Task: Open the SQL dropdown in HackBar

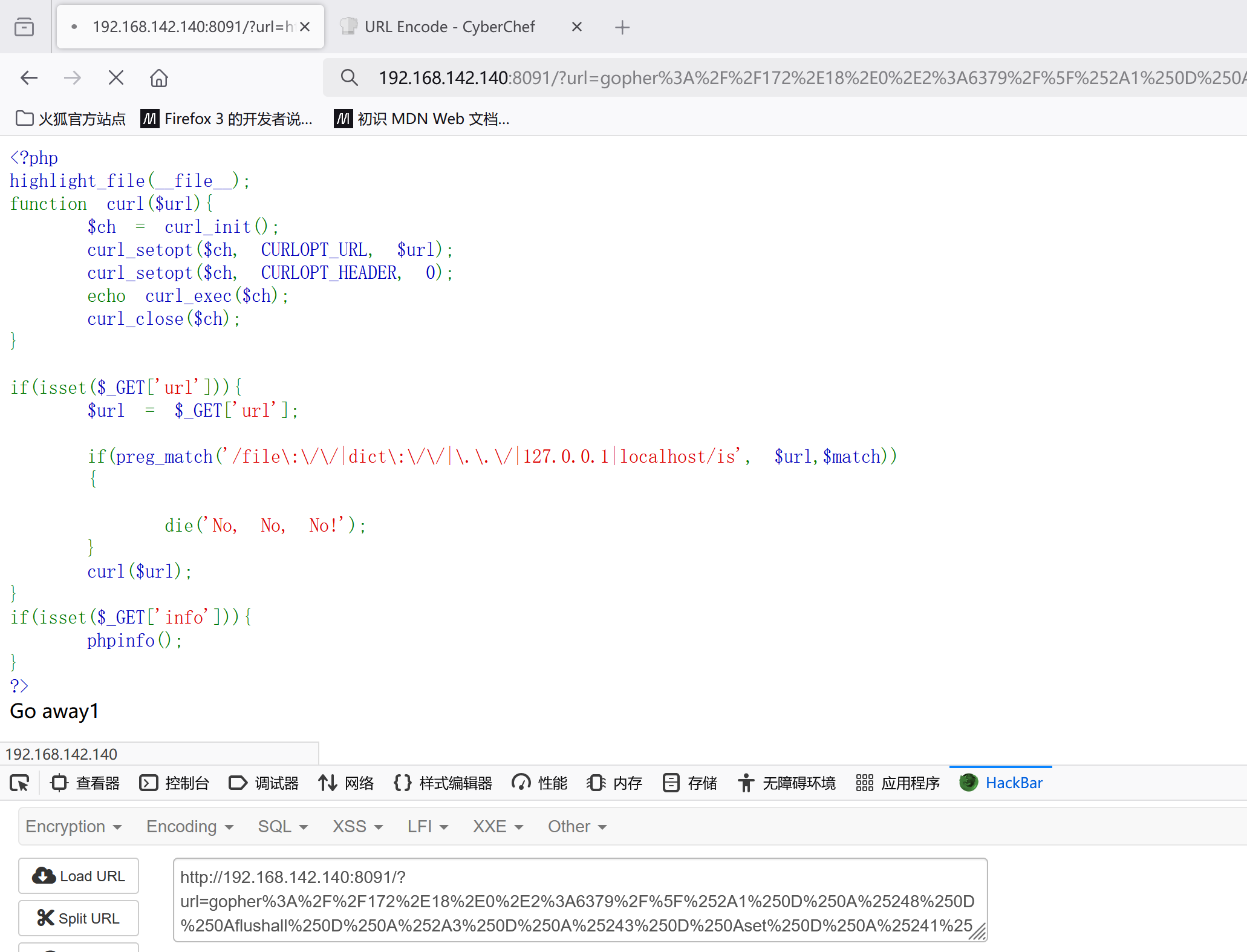Action: [283, 826]
